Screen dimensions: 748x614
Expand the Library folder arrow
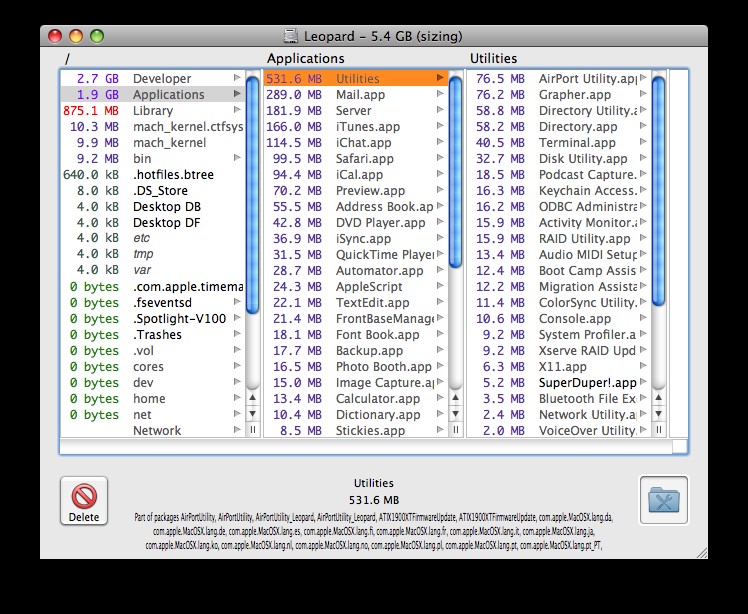pyautogui.click(x=237, y=110)
